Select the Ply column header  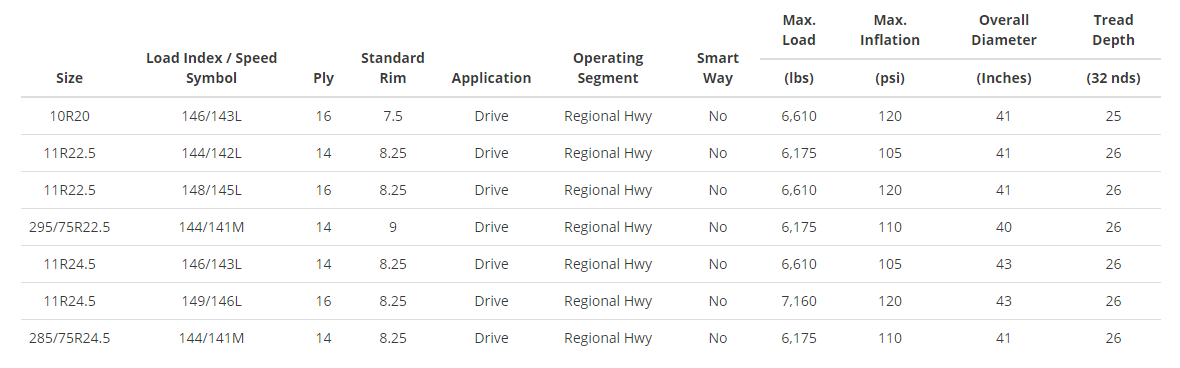coord(324,78)
